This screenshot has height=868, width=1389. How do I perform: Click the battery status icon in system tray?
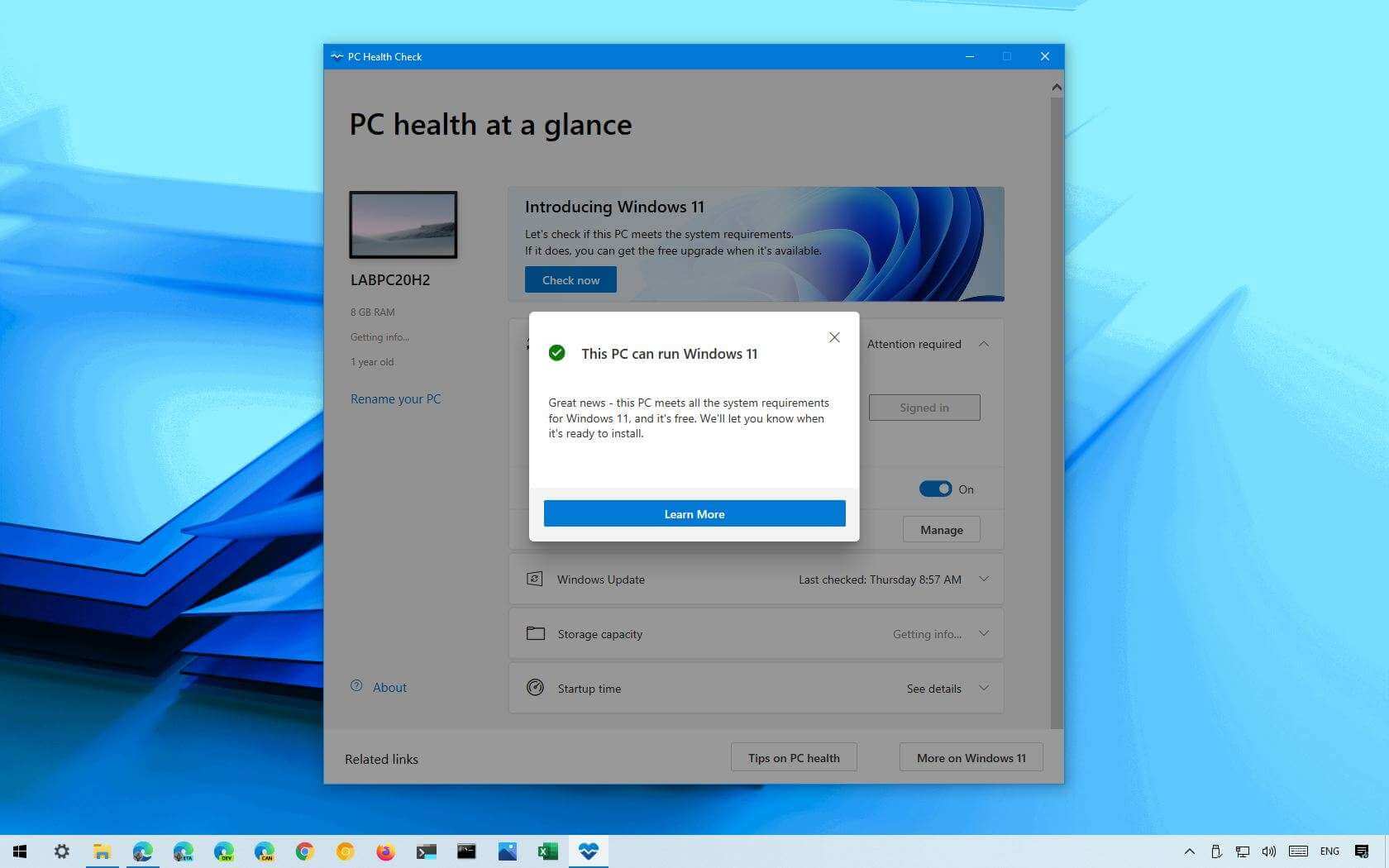coord(1215,851)
